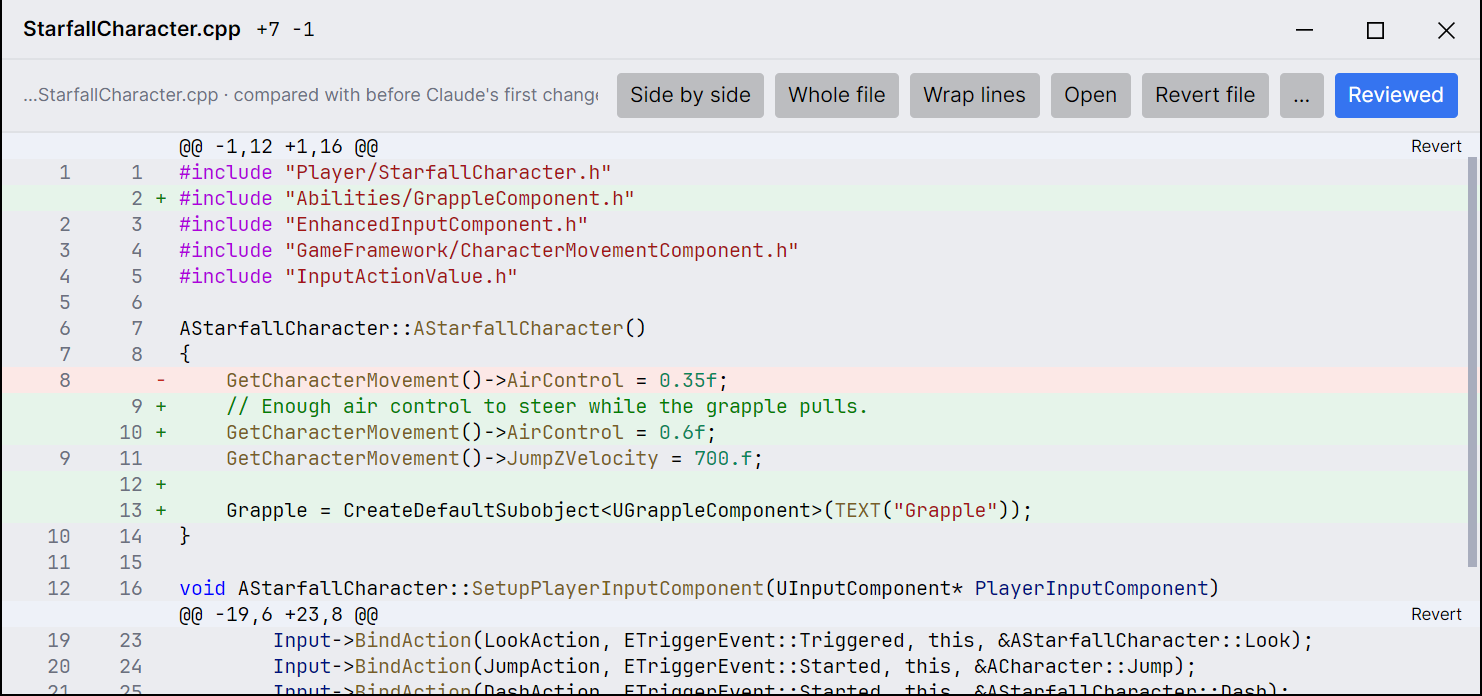
Task: Close the diff window
Action: click(1446, 30)
